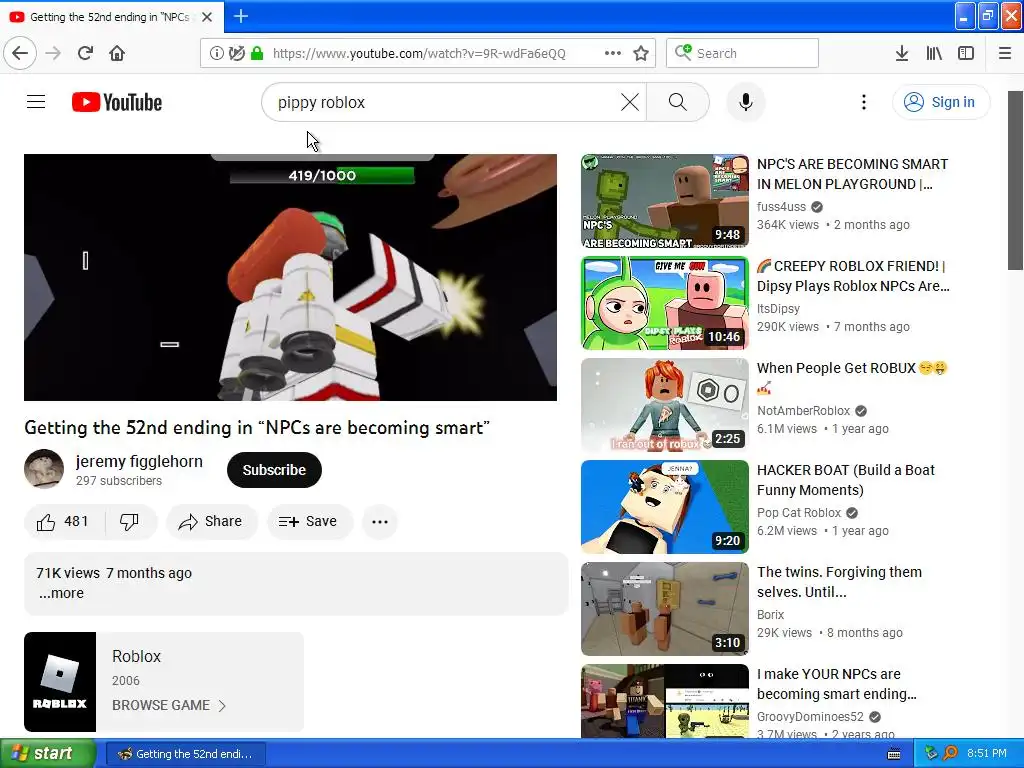Click the tracking protection shield icon
The width and height of the screenshot is (1024, 768).
click(236, 54)
